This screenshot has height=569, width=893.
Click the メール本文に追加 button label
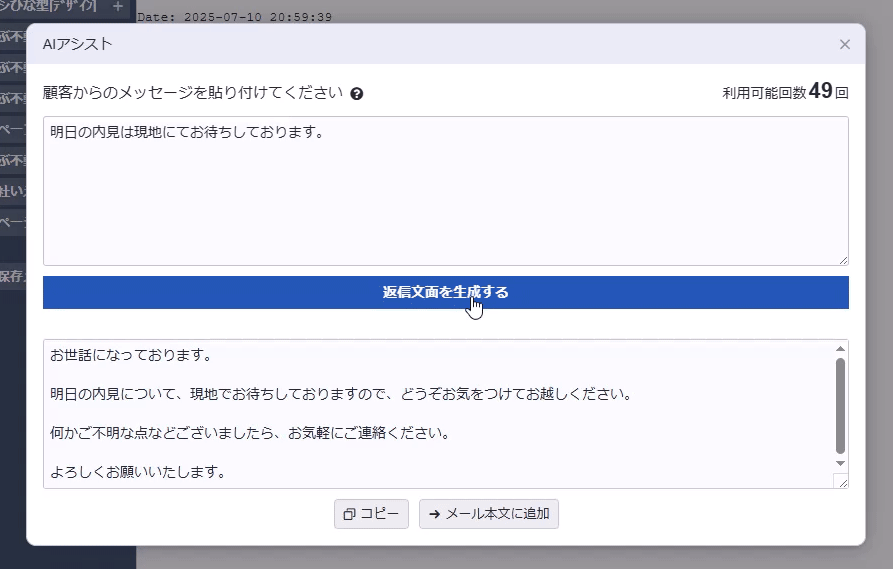497,514
